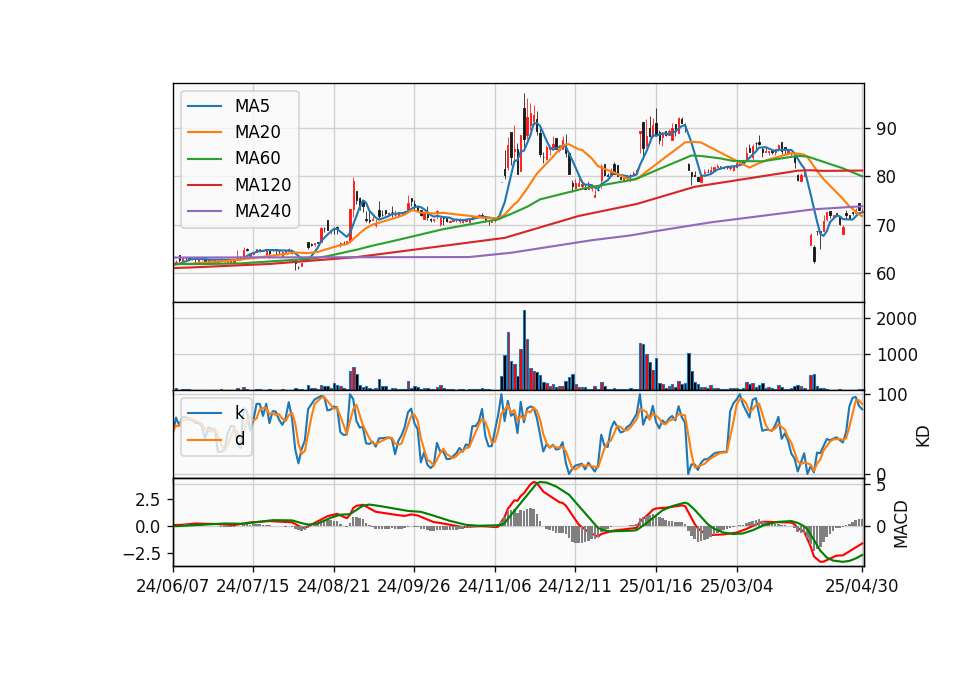Click the 25/01/16 date axis label

coord(655,586)
